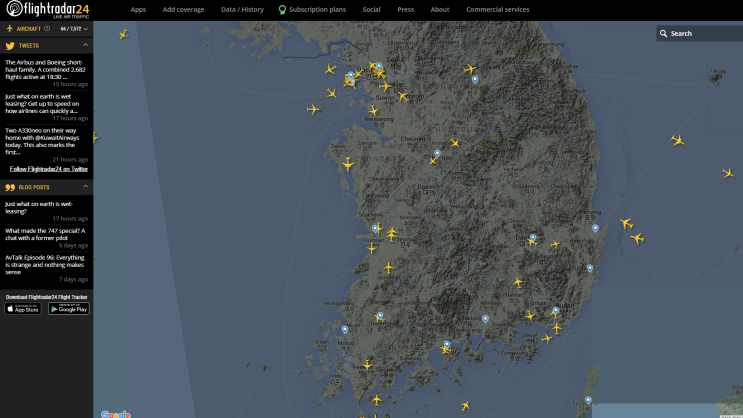Open the Press menu item
This screenshot has width=743, height=418.
pyautogui.click(x=406, y=9)
